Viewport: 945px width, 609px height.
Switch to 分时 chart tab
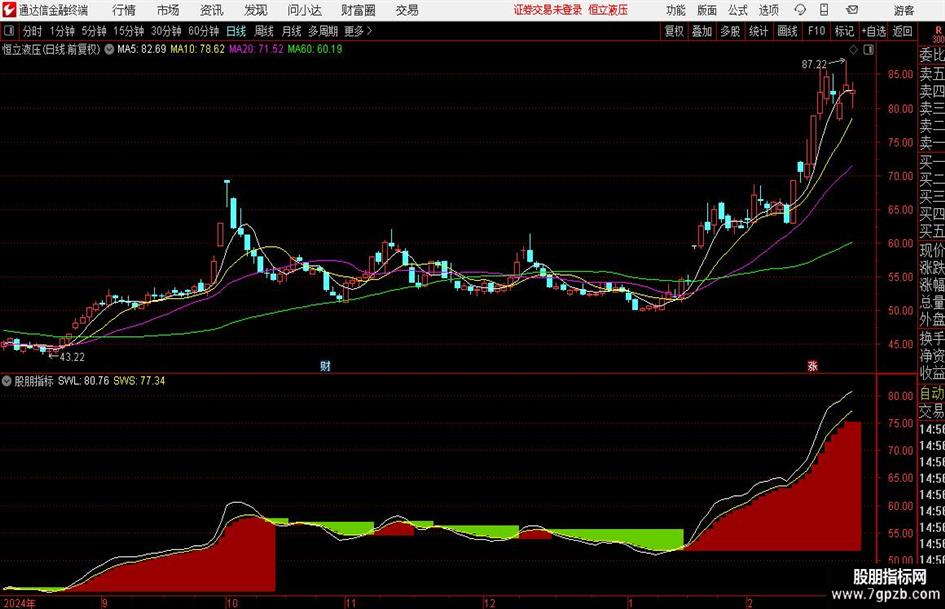pyautogui.click(x=32, y=31)
